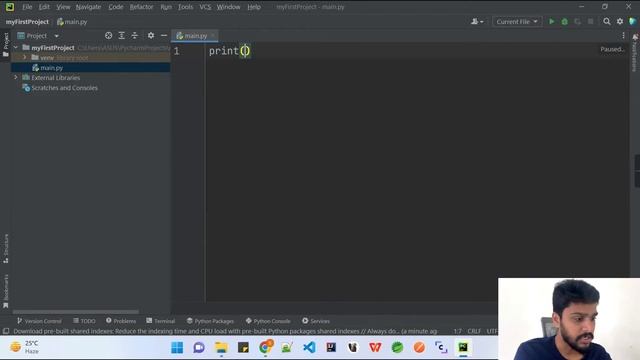Open JetBrains Toolbox icon at top right
Viewport: 640px width, 360px height.
[633, 22]
